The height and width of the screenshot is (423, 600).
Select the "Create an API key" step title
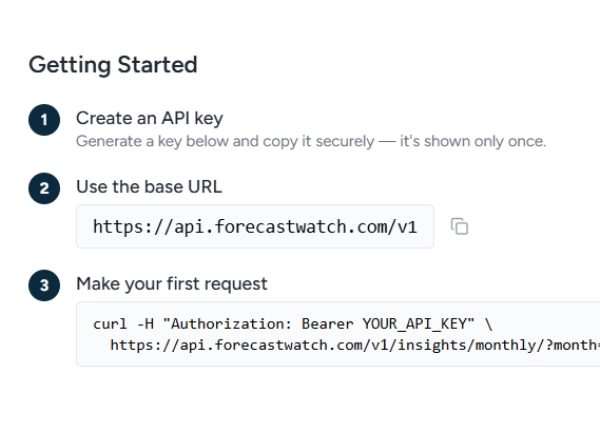click(149, 118)
